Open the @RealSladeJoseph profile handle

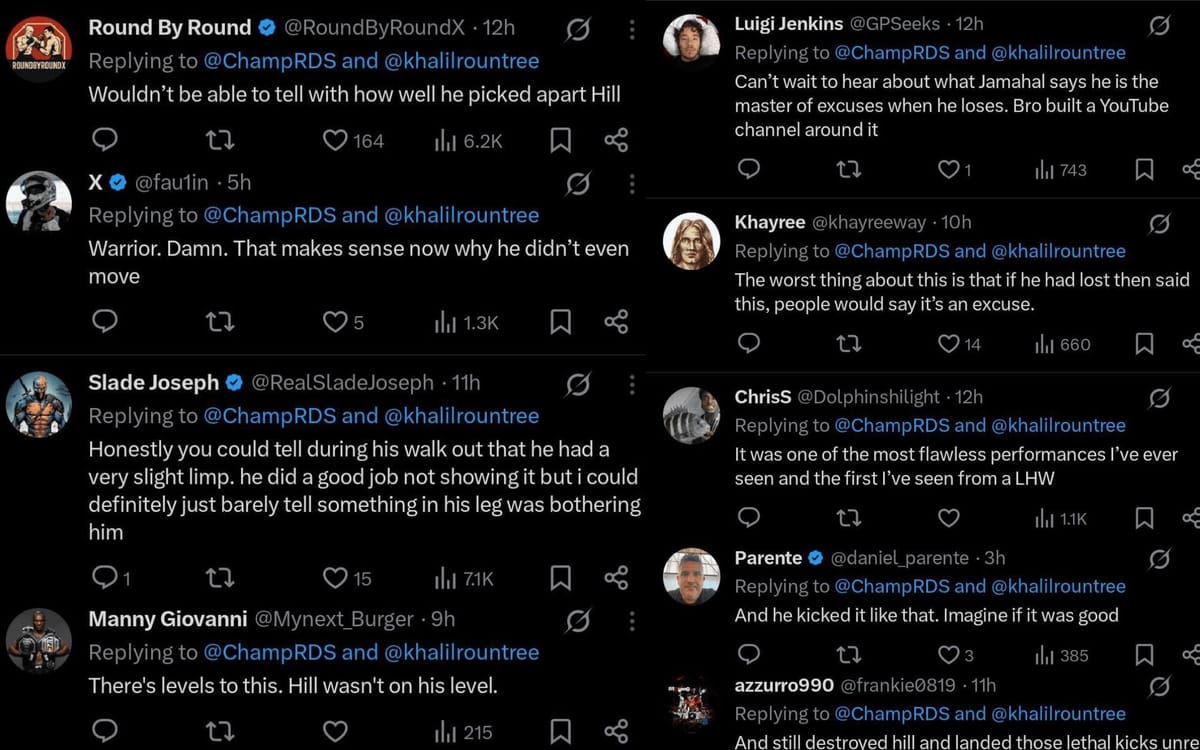point(342,382)
